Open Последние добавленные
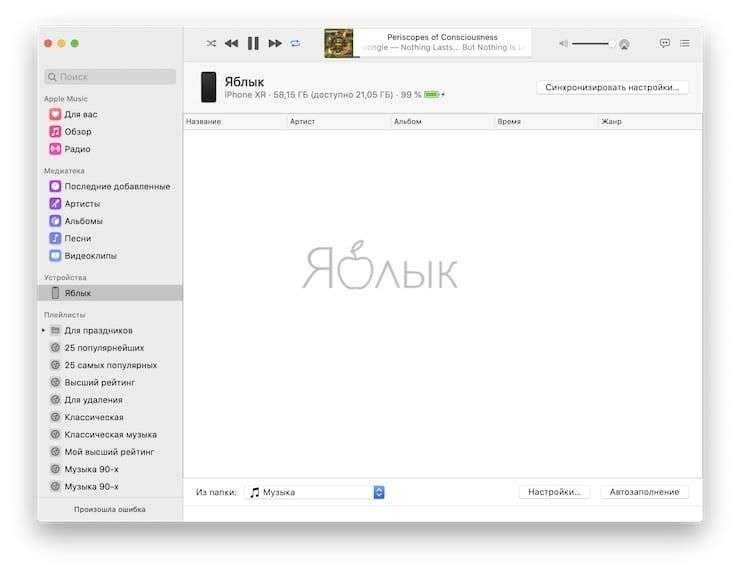740x571 pixels. [109, 186]
